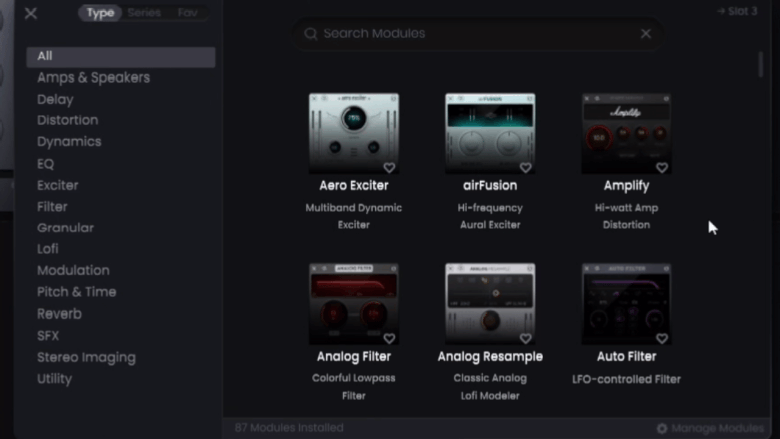Viewport: 780px width, 439px height.
Task: Click the search magnifier icon
Action: click(311, 34)
